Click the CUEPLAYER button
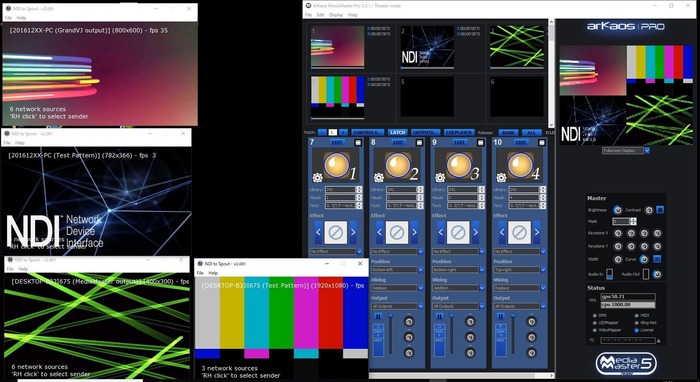This screenshot has height=382, width=700. (x=459, y=133)
